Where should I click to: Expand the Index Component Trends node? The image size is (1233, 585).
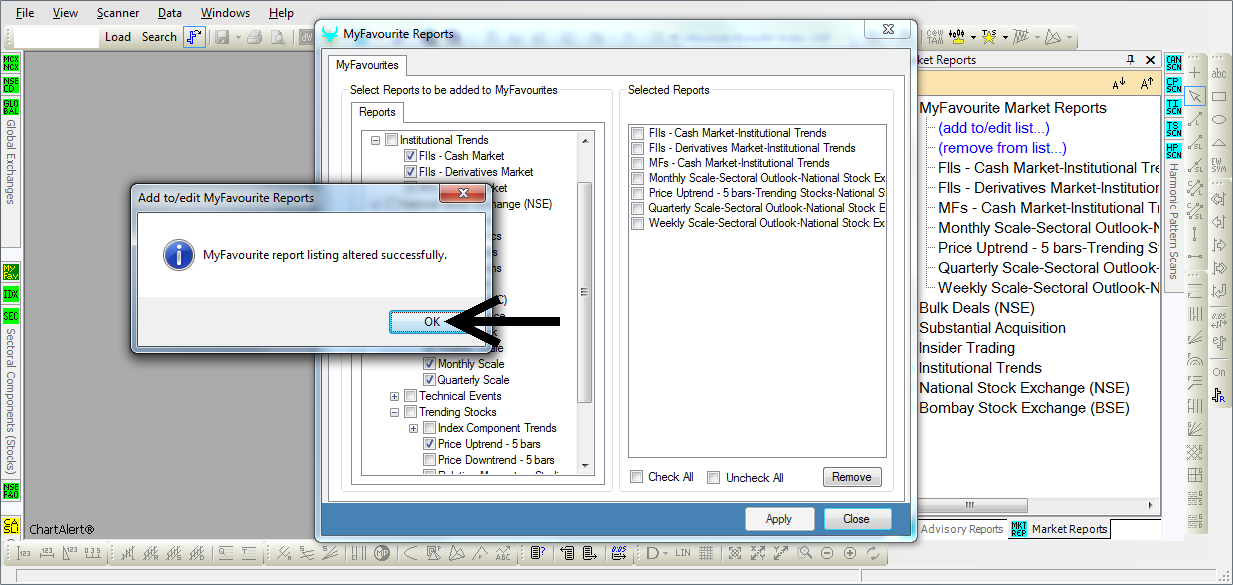tap(414, 428)
